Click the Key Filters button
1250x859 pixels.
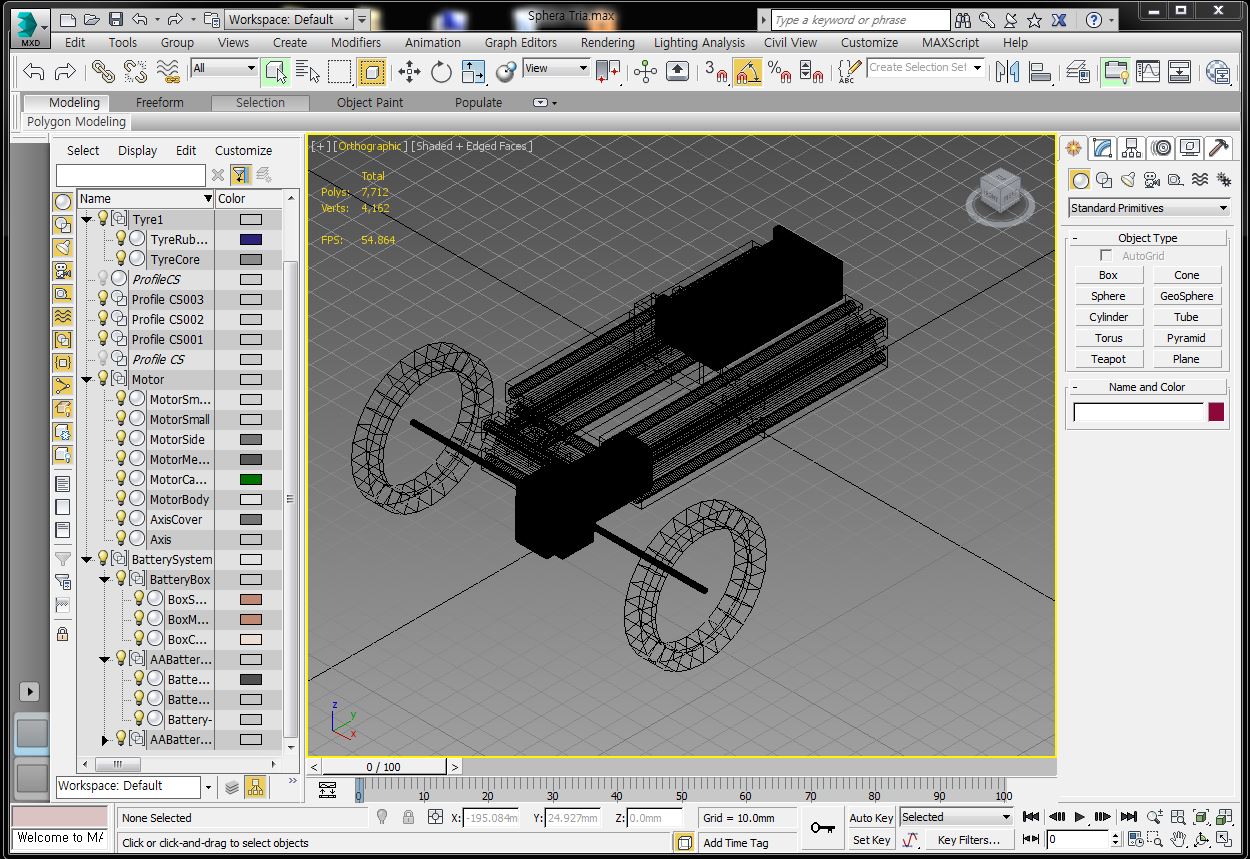pyautogui.click(x=969, y=839)
